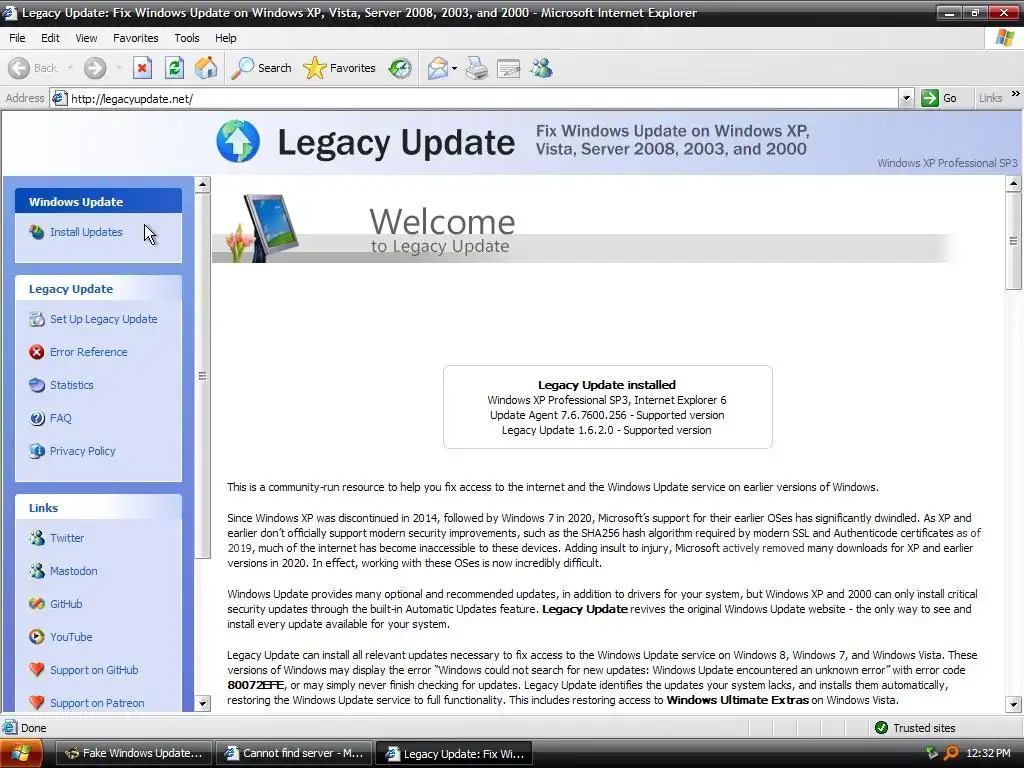Refresh the page with green arrows icon
This screenshot has width=1024, height=768.
[x=174, y=68]
